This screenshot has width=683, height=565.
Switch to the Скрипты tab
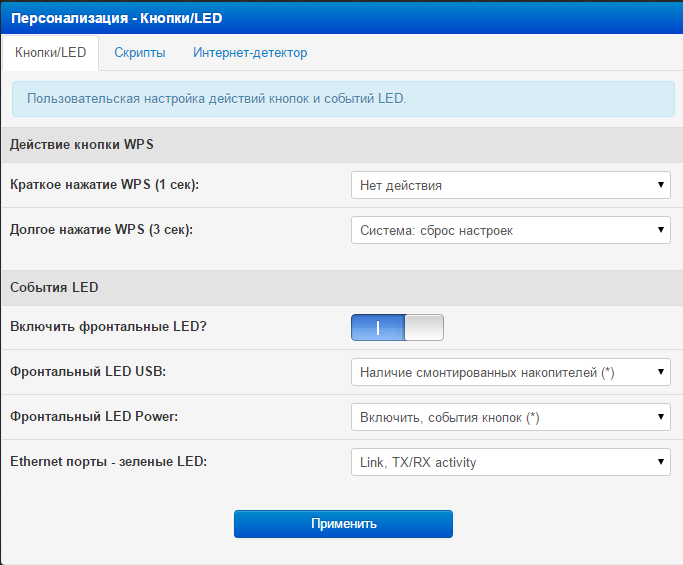point(139,53)
